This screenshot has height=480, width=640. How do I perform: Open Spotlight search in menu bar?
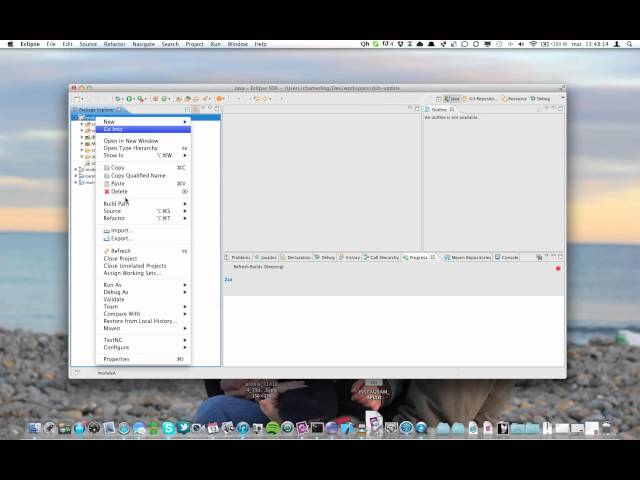pos(629,44)
